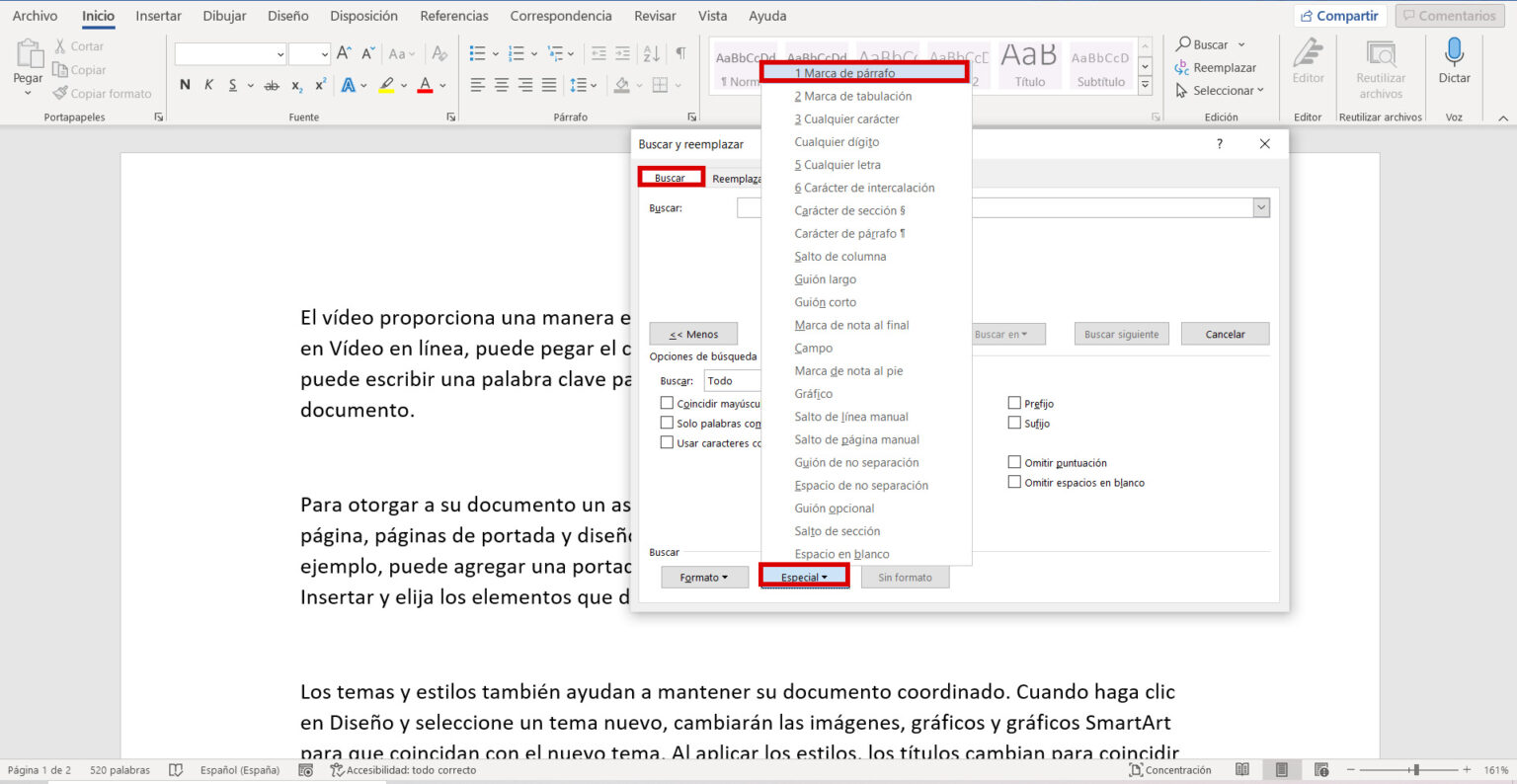Open Concentración focus mode
Screen dimensions: 1517x784
1170,770
